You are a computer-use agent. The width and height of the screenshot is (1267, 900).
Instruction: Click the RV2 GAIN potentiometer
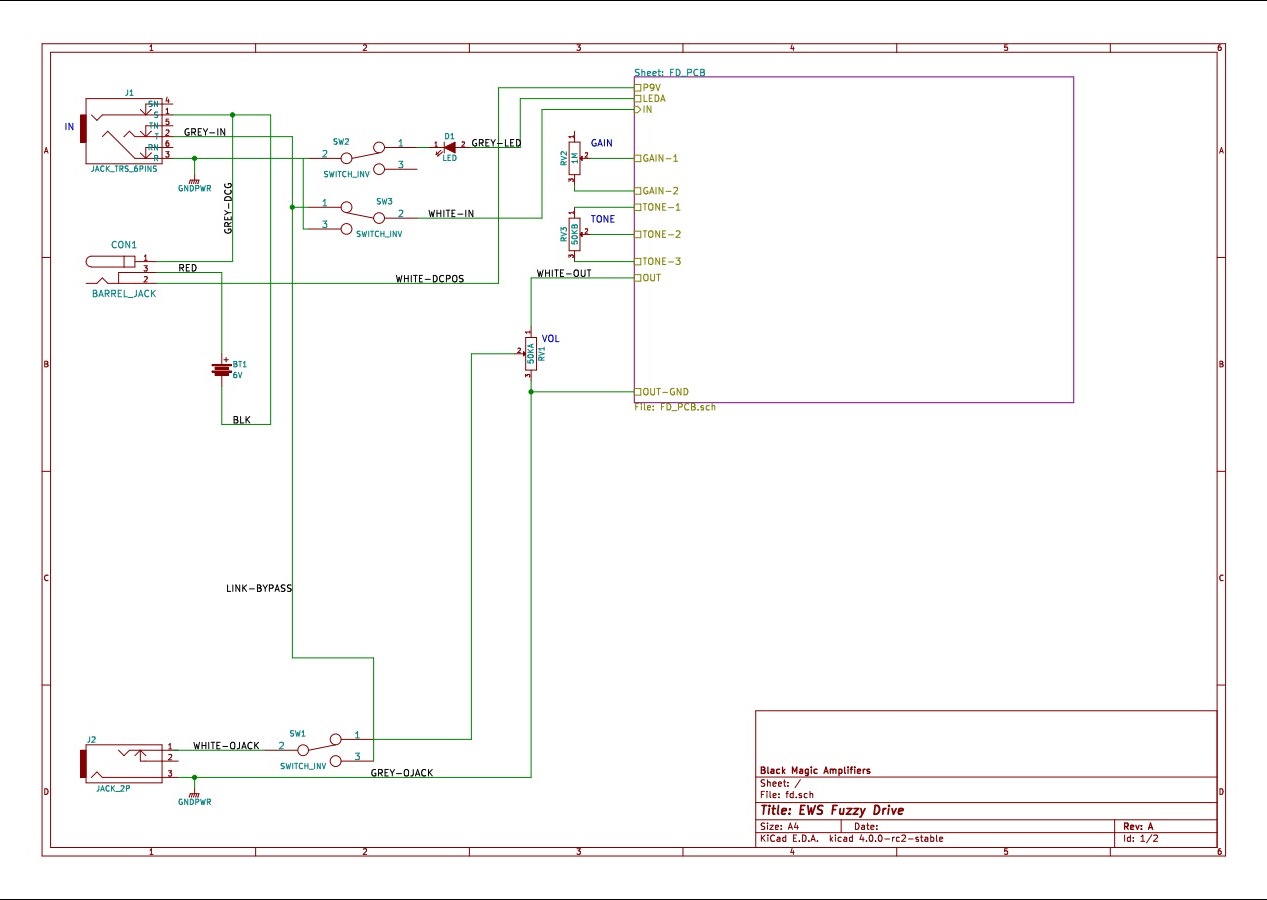573,157
